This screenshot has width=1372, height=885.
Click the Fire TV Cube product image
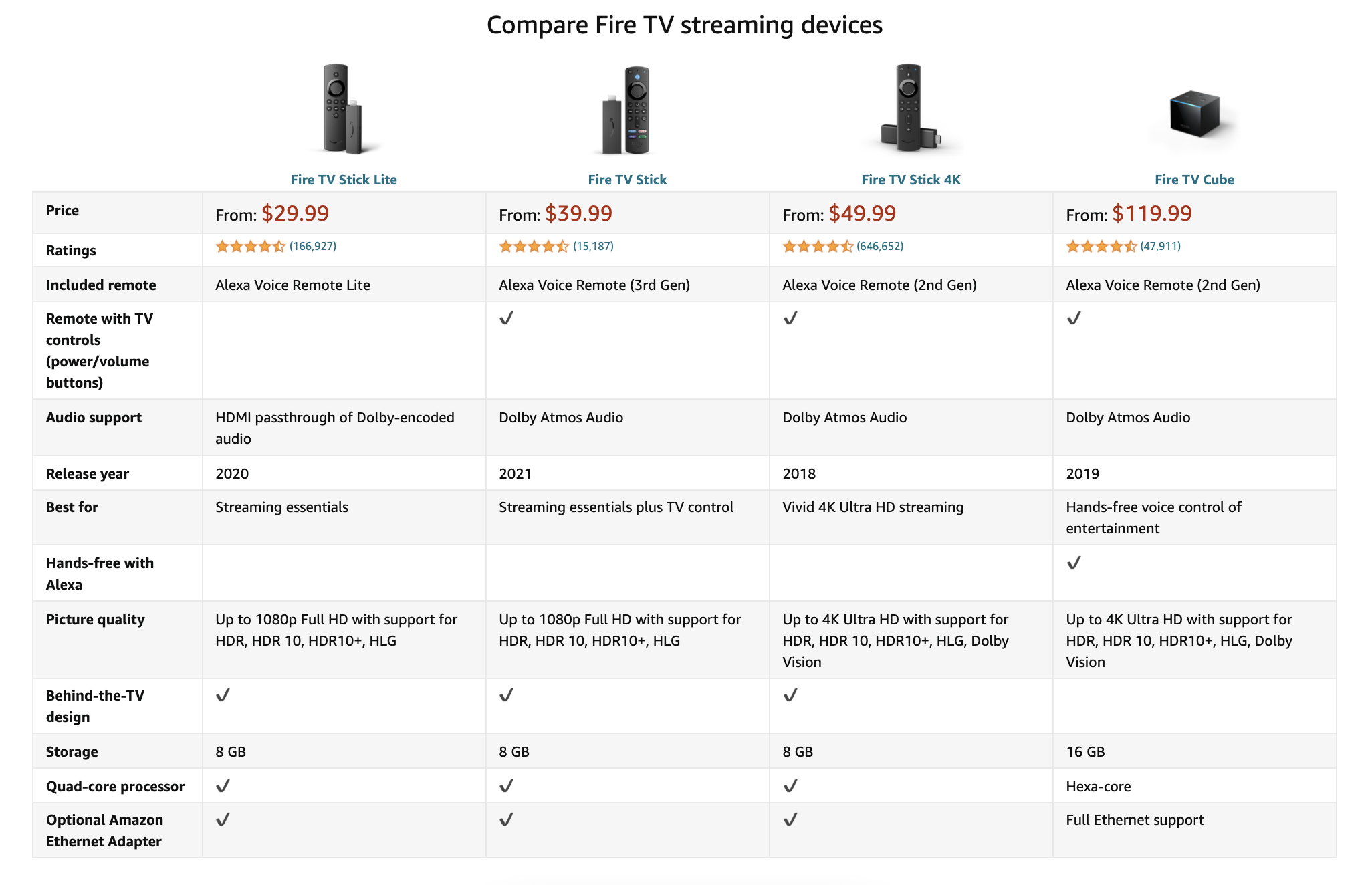(1194, 114)
